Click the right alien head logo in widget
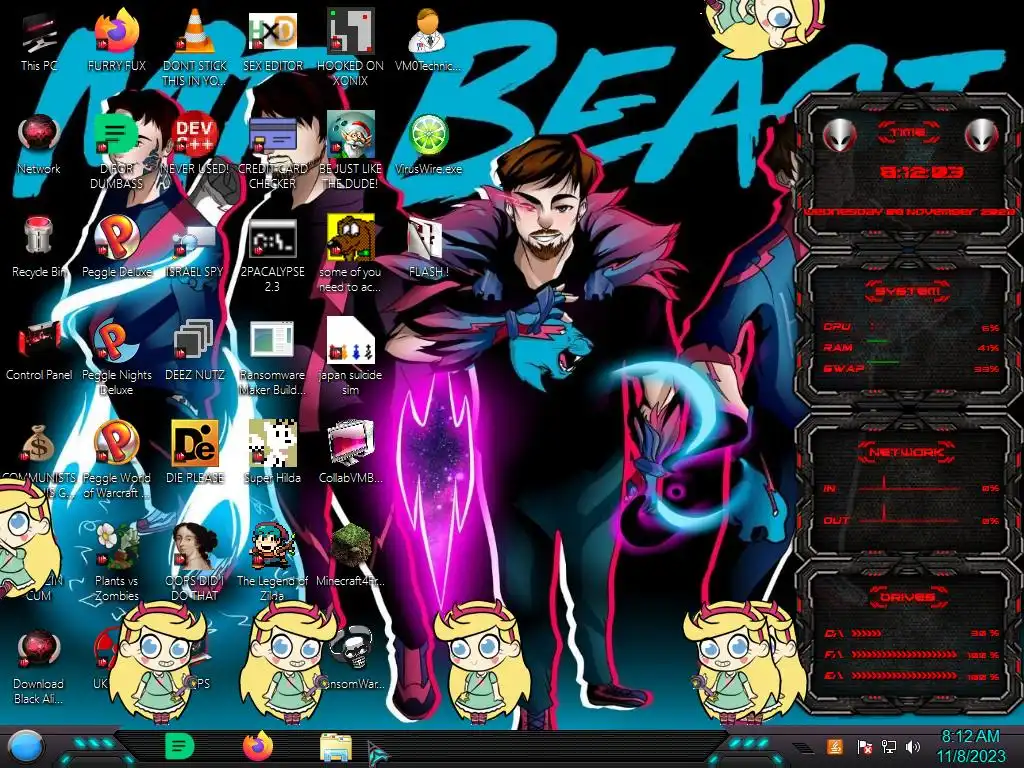 pyautogui.click(x=982, y=136)
